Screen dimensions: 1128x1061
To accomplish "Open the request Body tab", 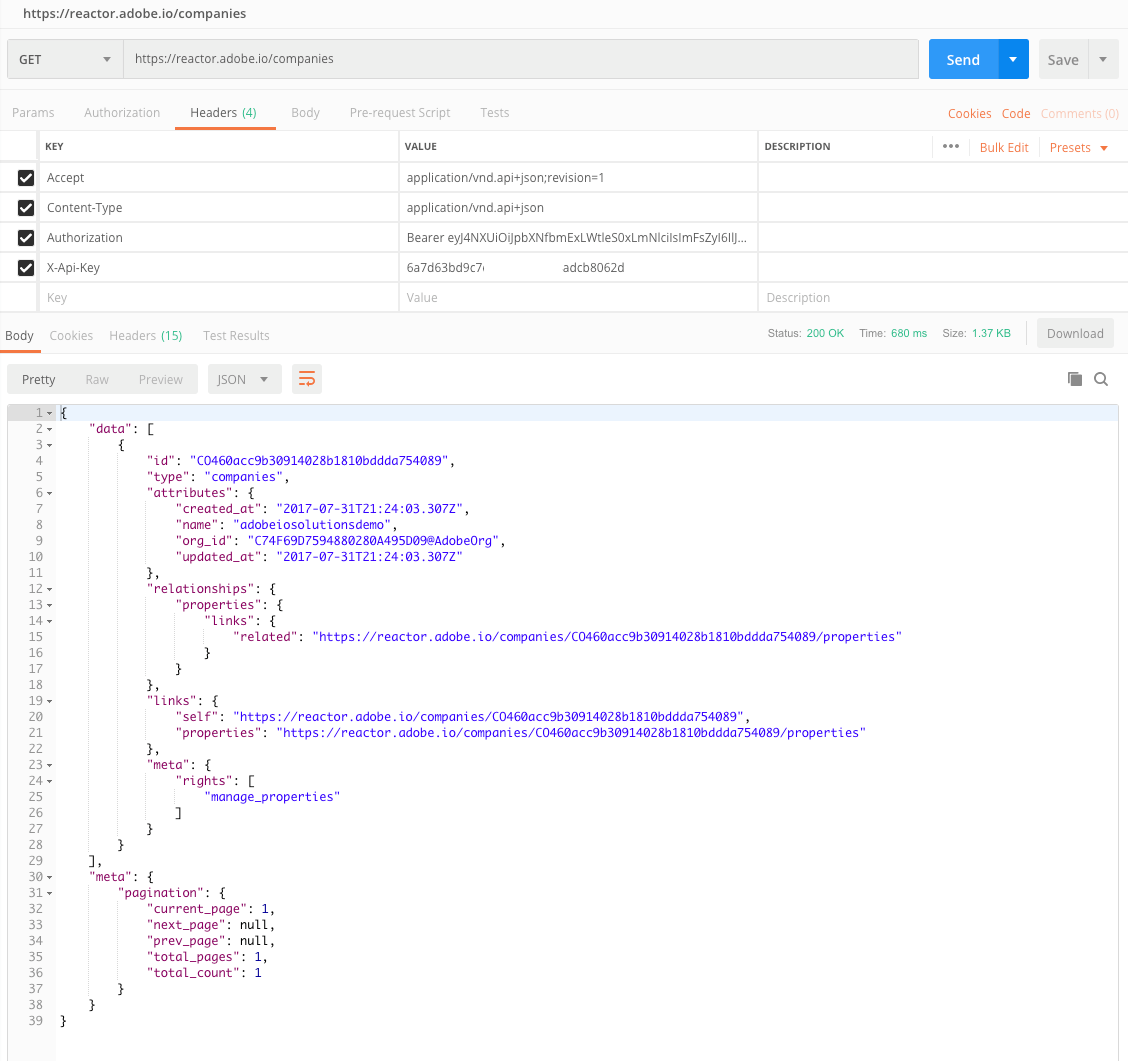I will click(305, 113).
